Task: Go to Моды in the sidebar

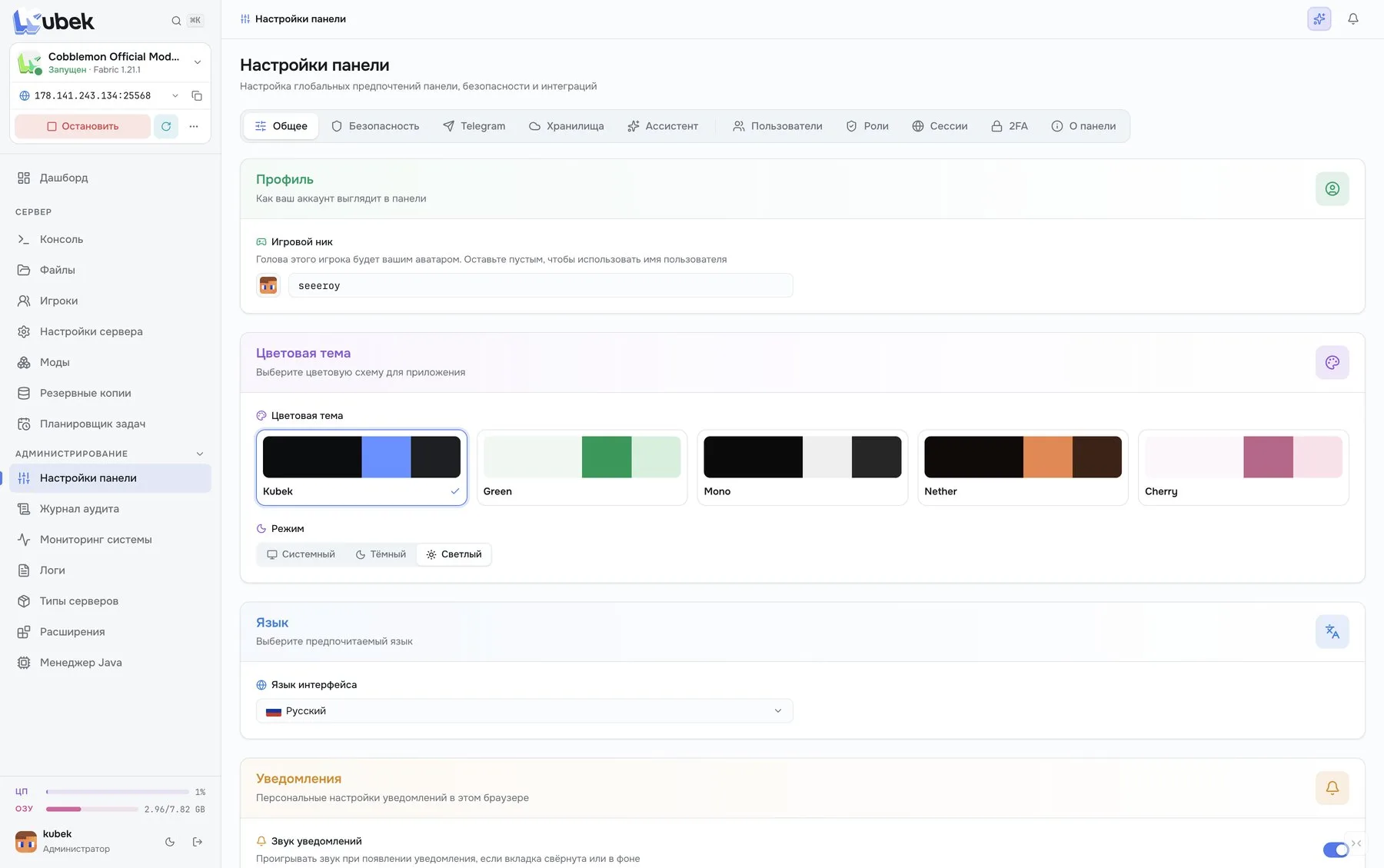Action: point(110,362)
